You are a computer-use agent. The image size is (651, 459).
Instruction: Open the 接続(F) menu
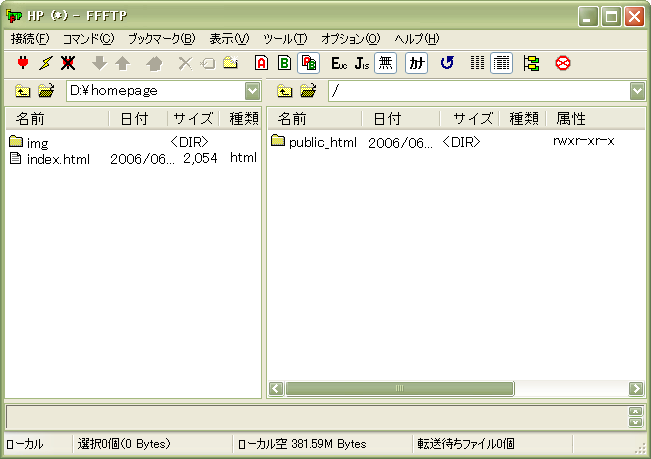coord(29,39)
